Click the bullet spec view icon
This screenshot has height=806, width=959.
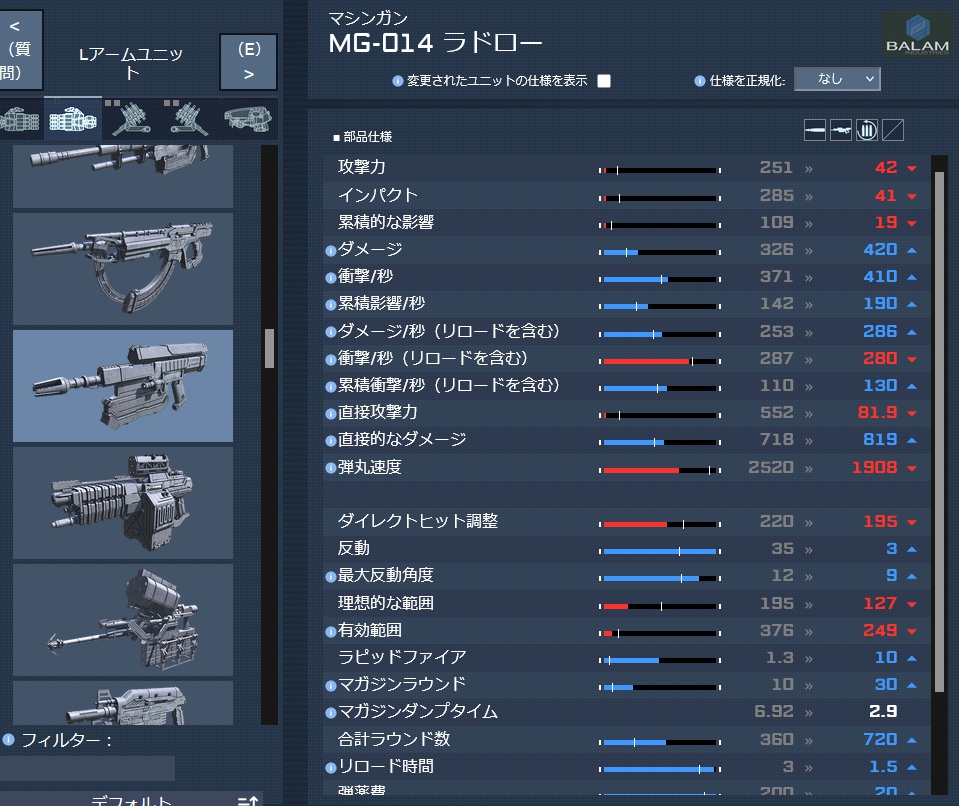815,130
